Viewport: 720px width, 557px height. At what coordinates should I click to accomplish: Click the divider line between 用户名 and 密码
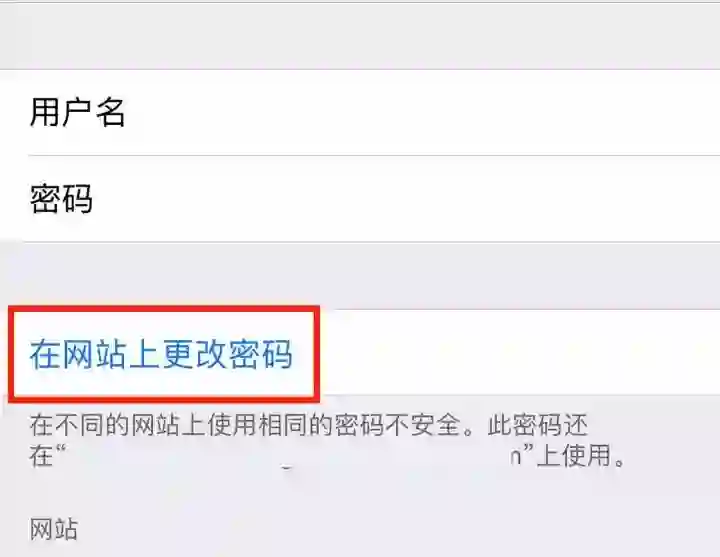[x=374, y=155]
